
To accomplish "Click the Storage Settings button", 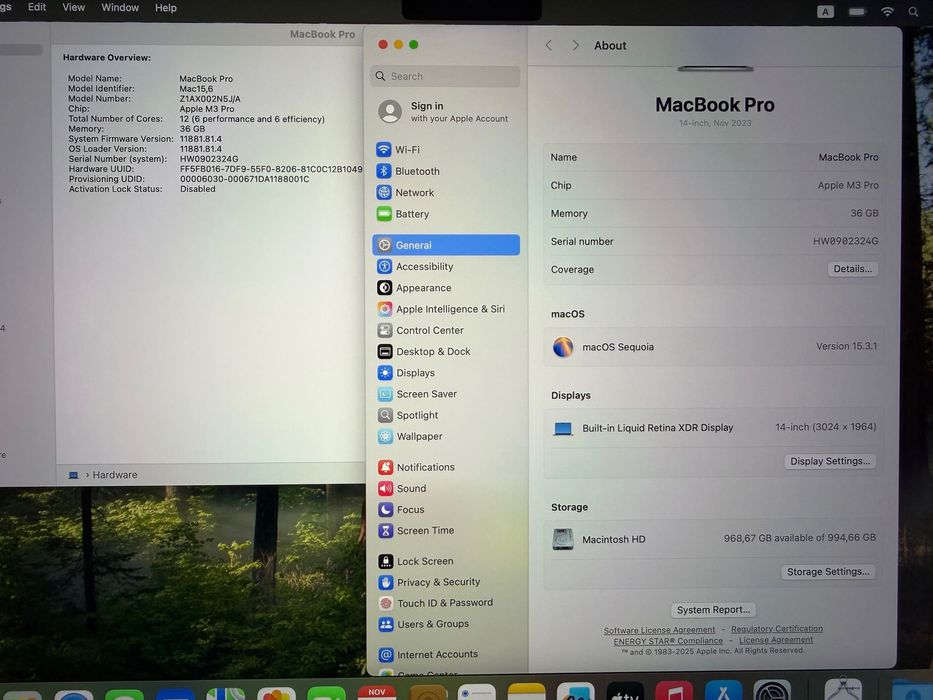I will (x=828, y=572).
